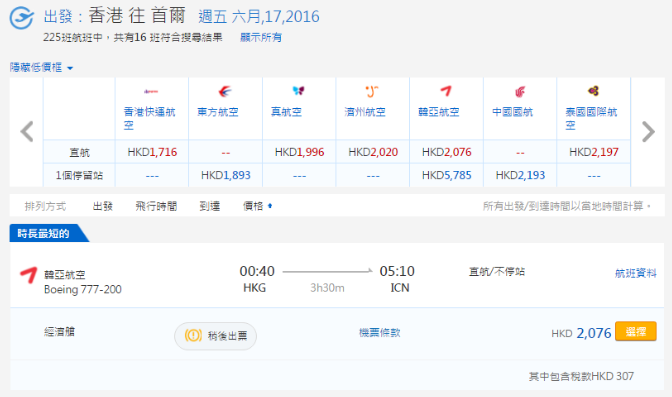Click the arrival time 05:10
The image size is (672, 397).
pyautogui.click(x=397, y=271)
